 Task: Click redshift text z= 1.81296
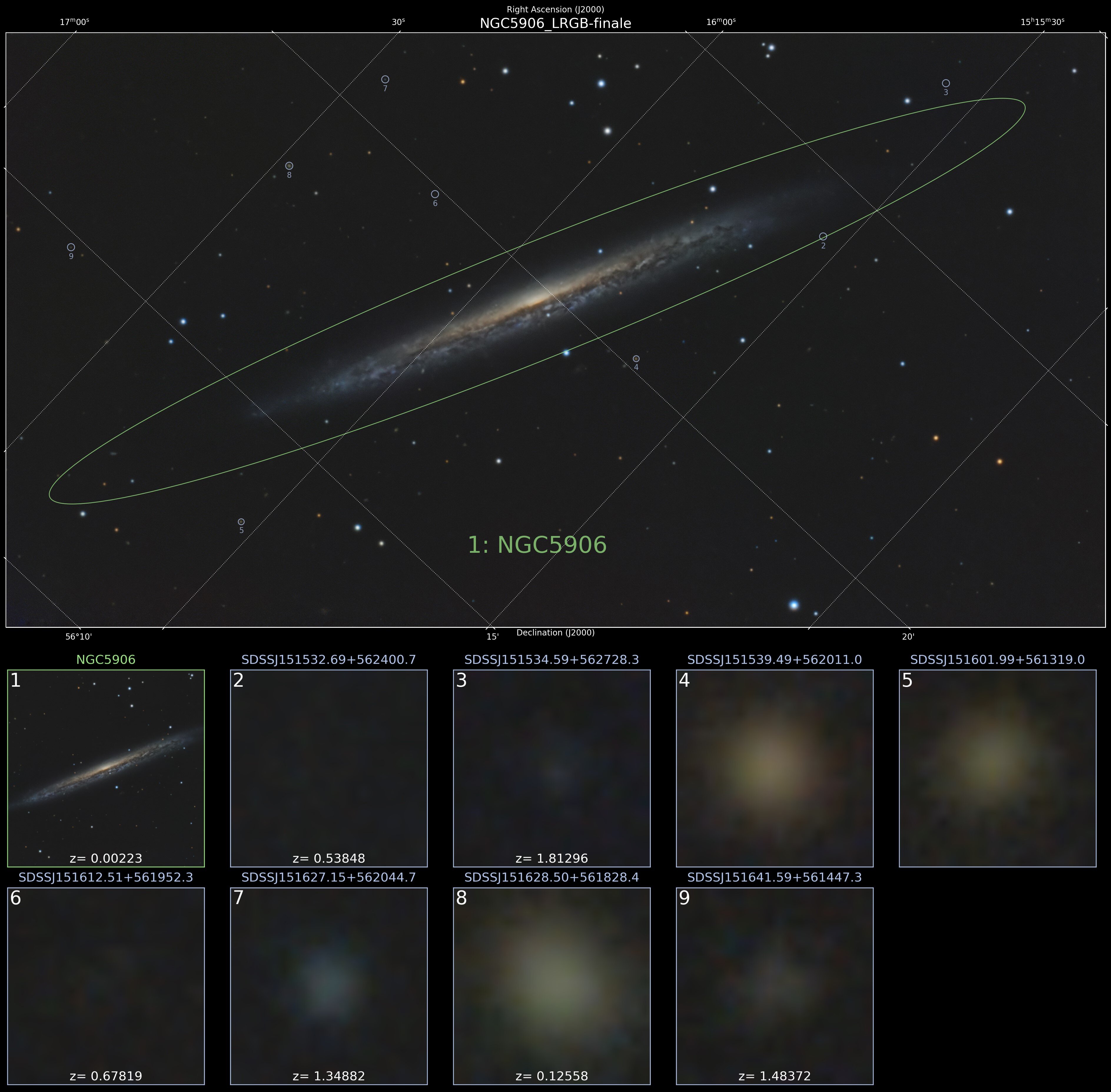point(551,859)
